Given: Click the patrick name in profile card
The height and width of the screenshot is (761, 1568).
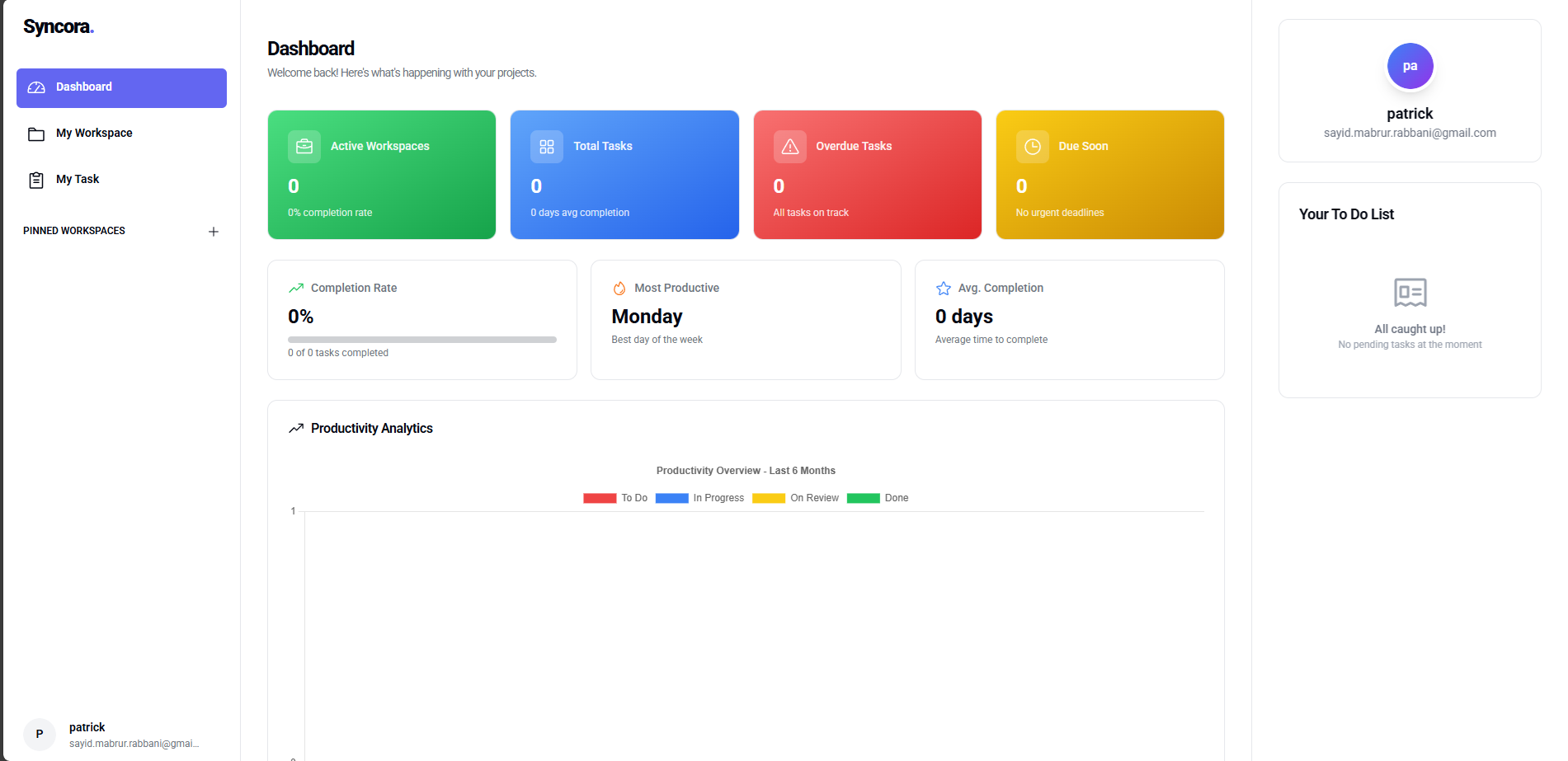Looking at the screenshot, I should (x=1410, y=114).
